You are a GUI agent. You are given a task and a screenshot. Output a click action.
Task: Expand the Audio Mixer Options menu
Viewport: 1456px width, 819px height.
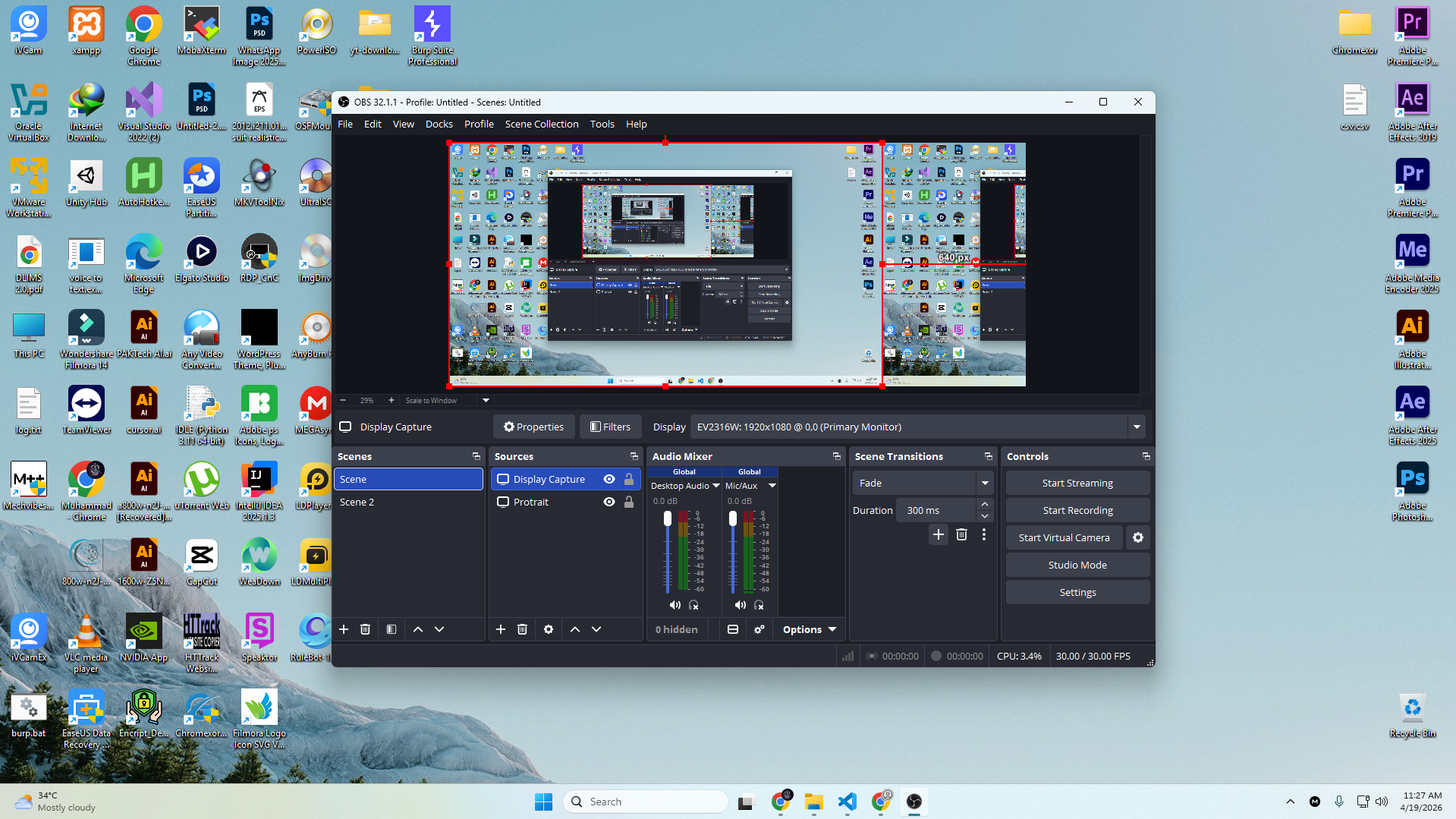click(809, 629)
